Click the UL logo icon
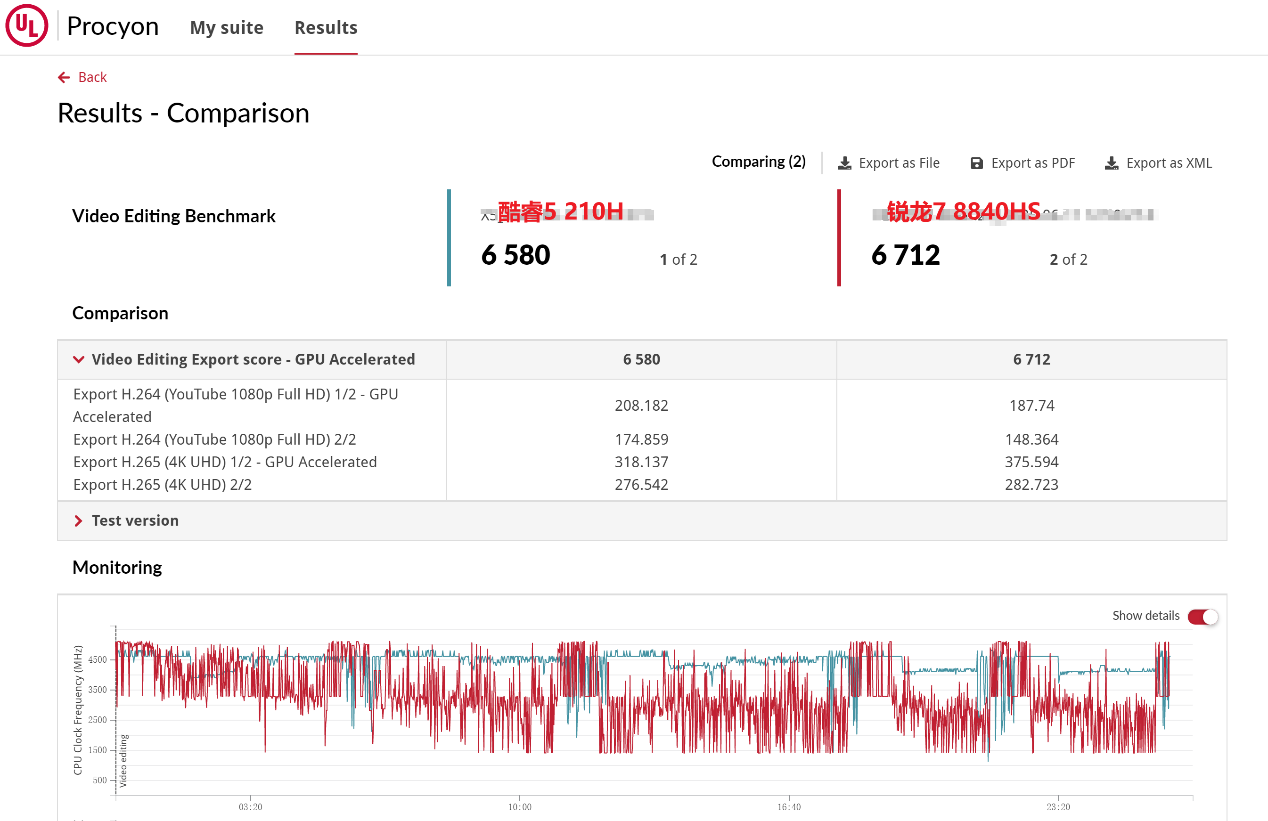 [x=27, y=27]
